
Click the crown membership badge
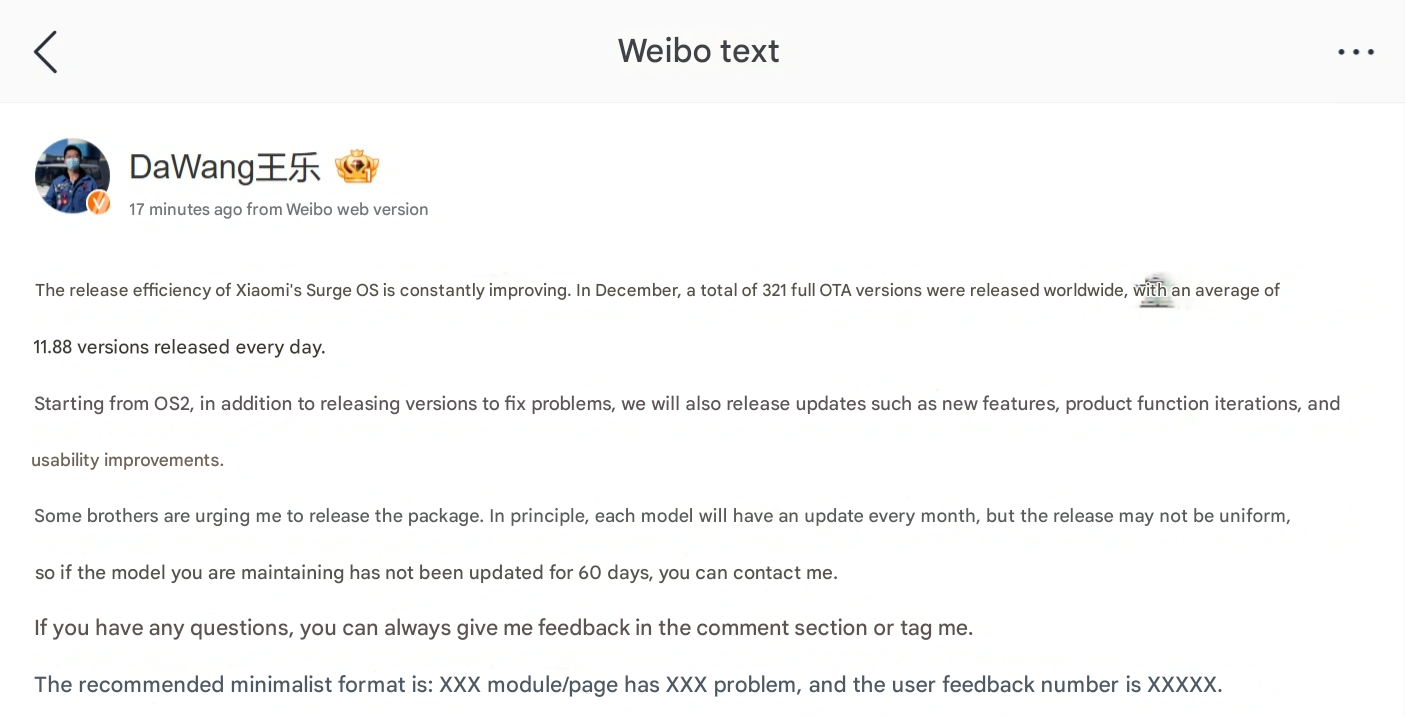pyautogui.click(x=357, y=167)
